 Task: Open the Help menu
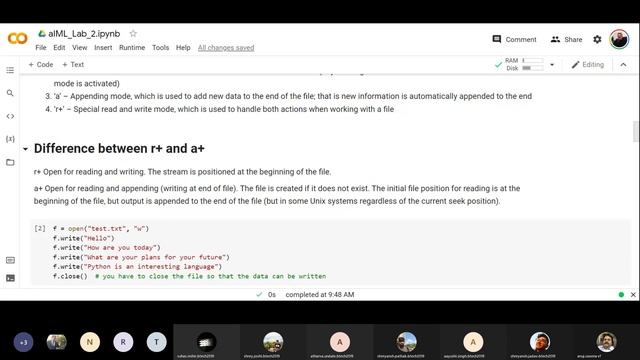tap(183, 48)
